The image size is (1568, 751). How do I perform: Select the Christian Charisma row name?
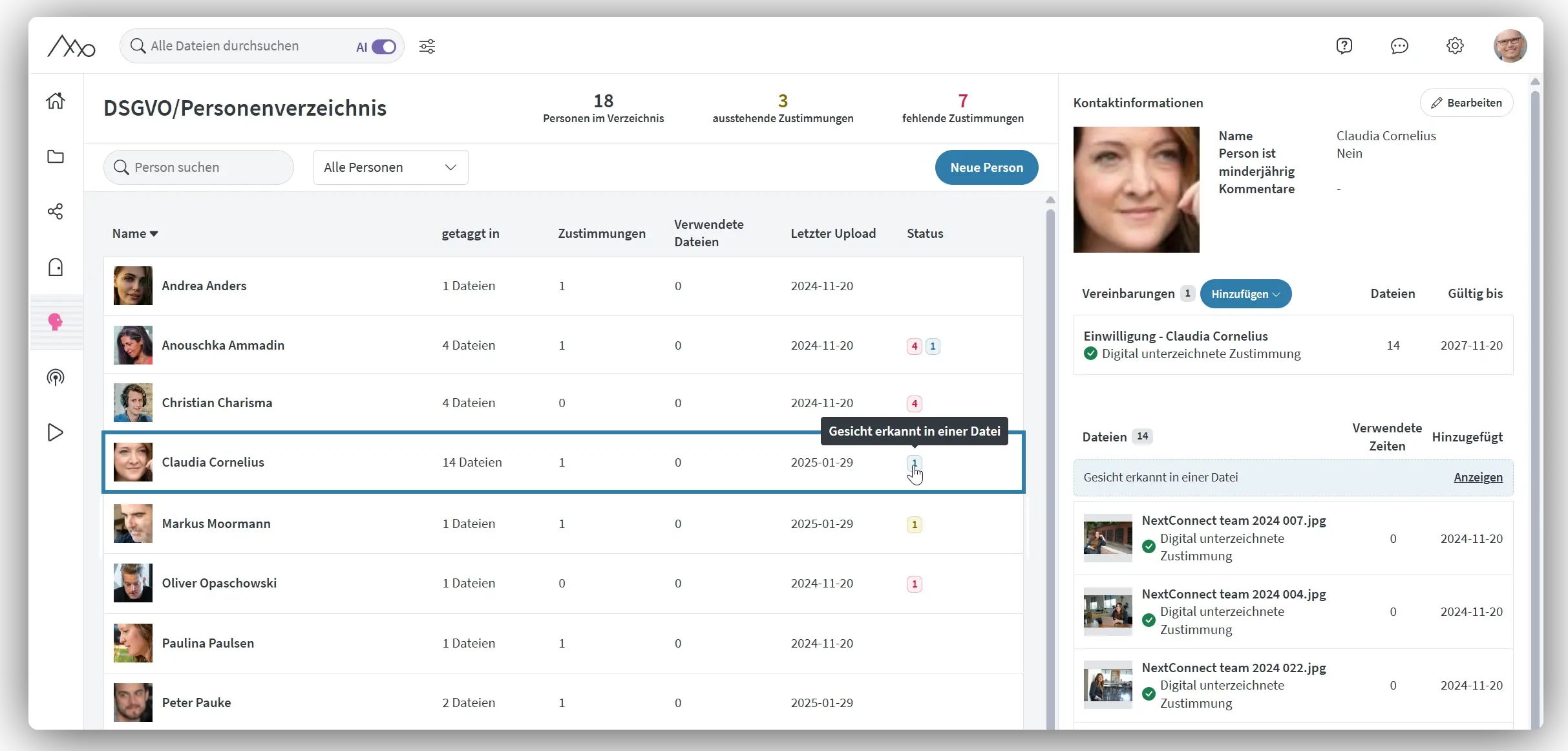point(217,403)
